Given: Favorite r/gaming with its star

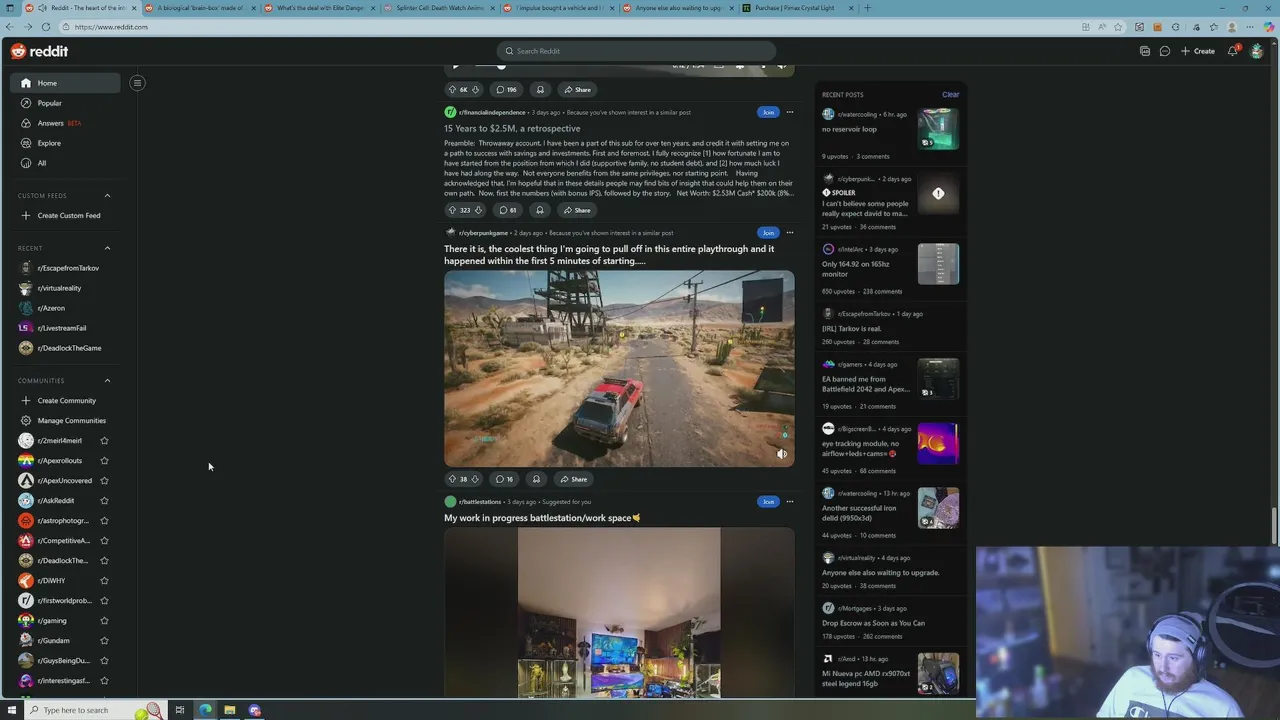Looking at the screenshot, I should 104,620.
